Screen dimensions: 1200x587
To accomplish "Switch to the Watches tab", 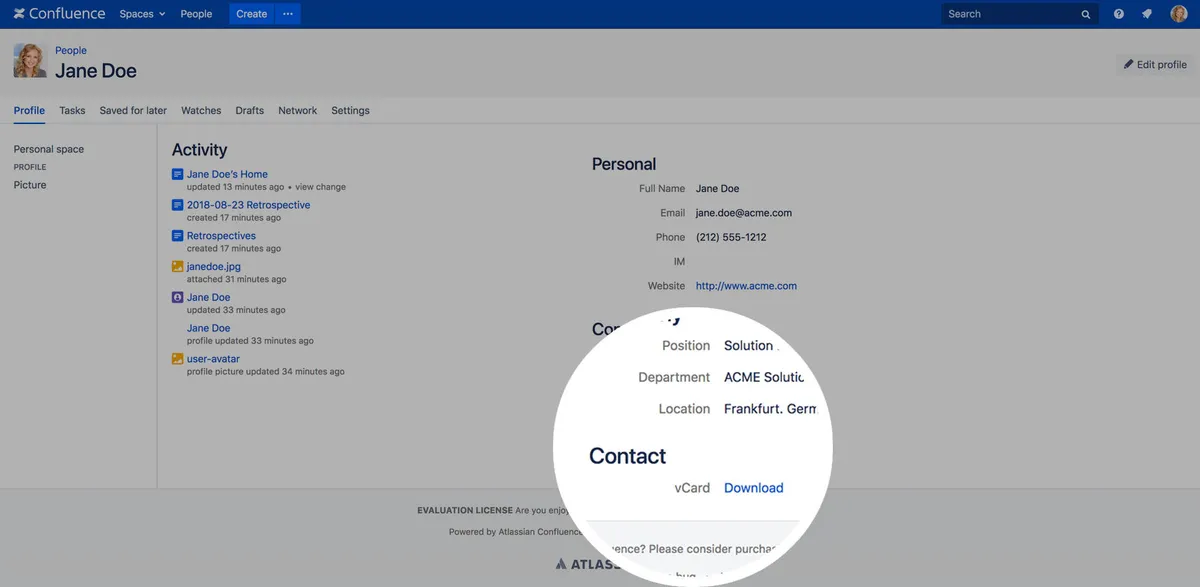I will point(201,110).
